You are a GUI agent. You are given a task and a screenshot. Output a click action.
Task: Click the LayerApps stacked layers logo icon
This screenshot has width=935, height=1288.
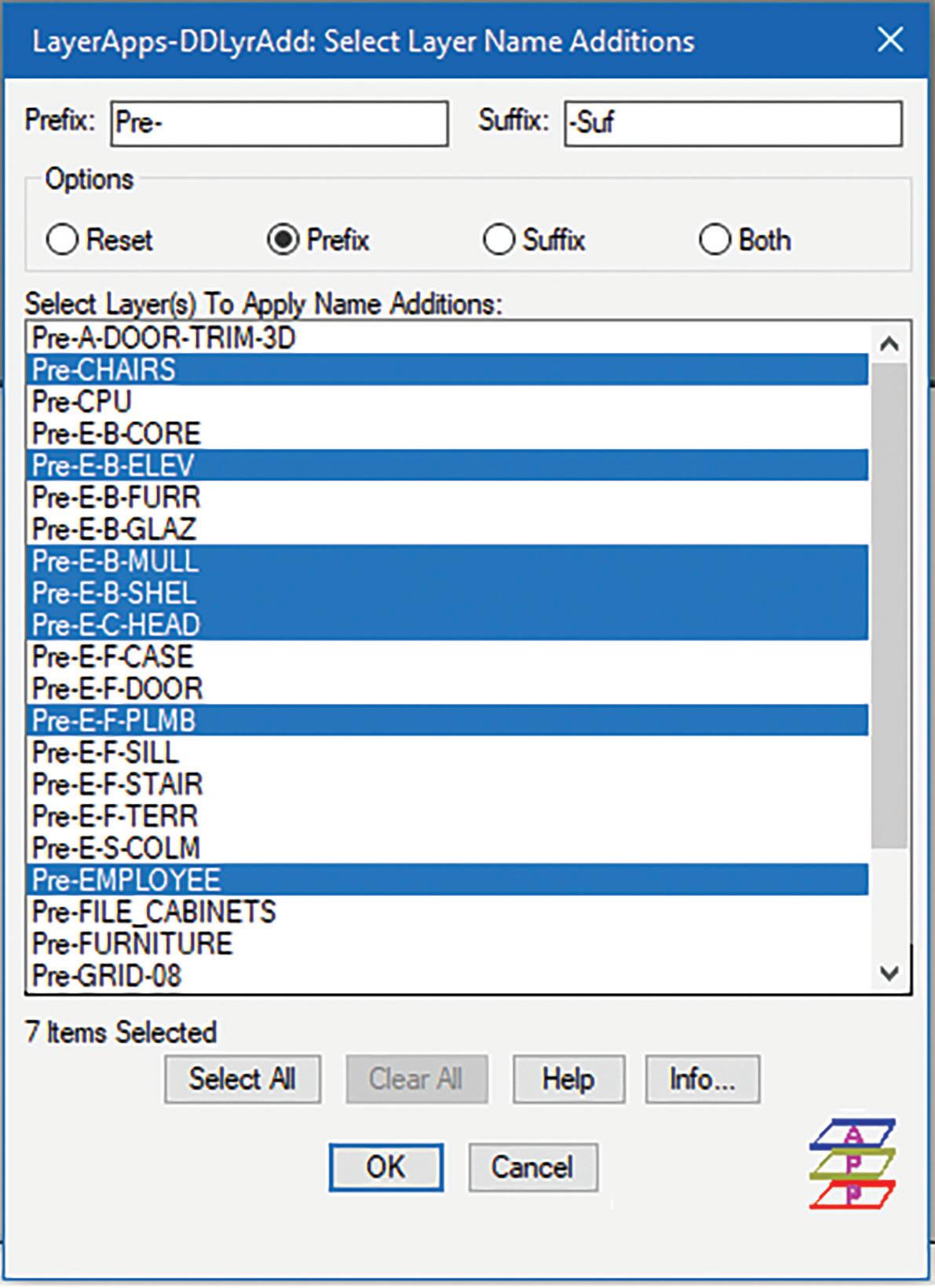[853, 1164]
